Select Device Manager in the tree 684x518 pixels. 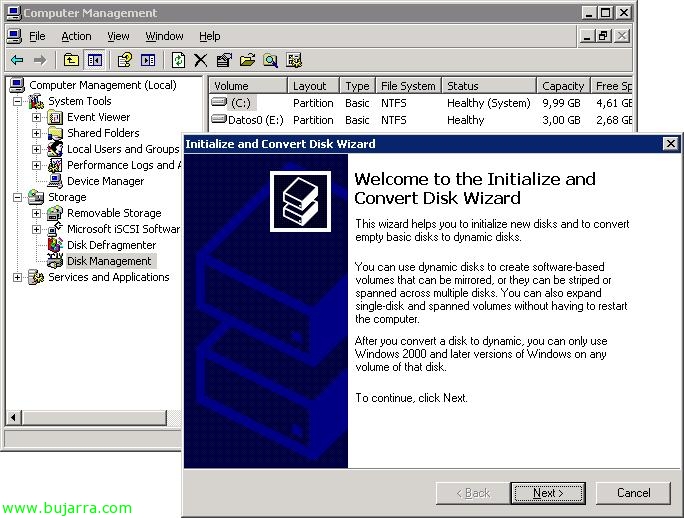105,181
